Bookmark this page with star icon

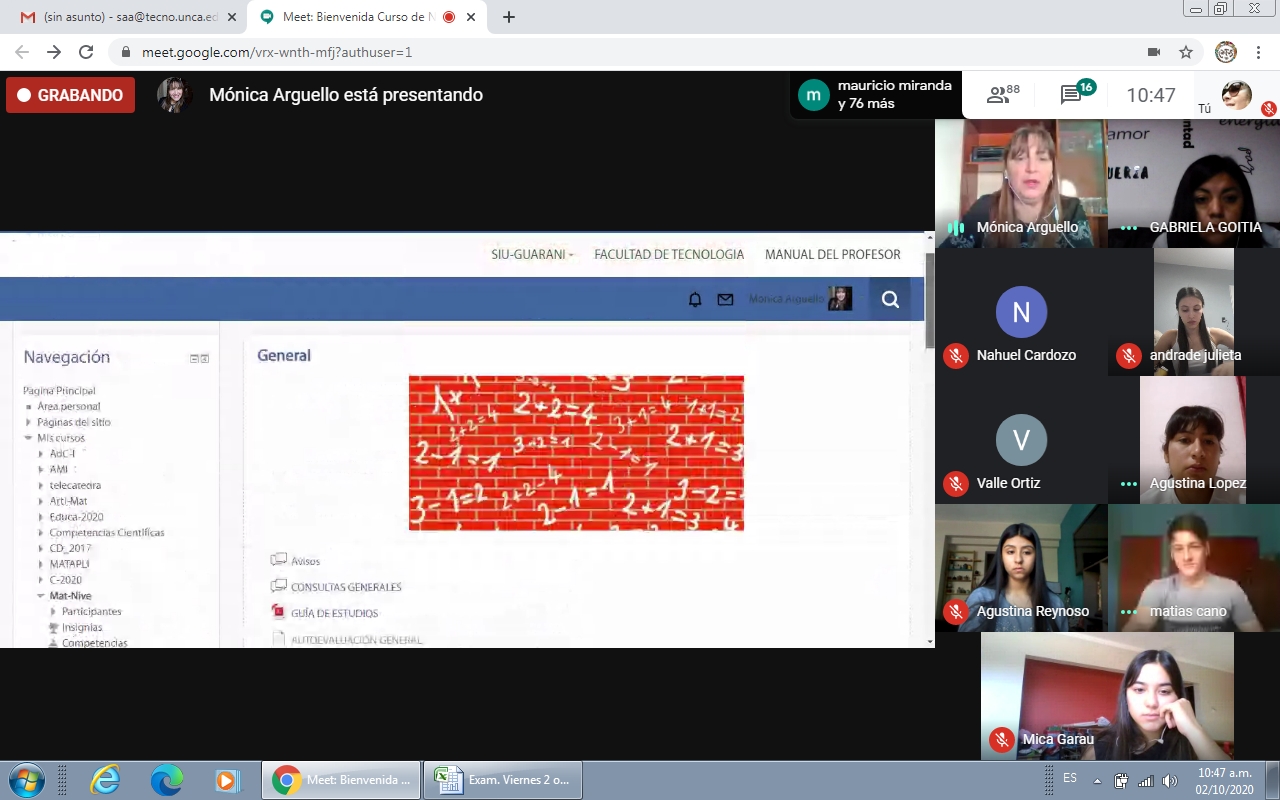tap(1186, 52)
